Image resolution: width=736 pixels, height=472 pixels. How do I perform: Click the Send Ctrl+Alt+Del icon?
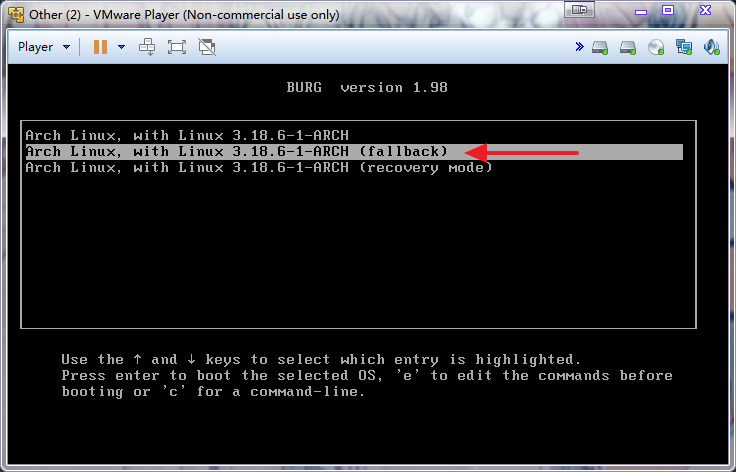click(x=147, y=47)
